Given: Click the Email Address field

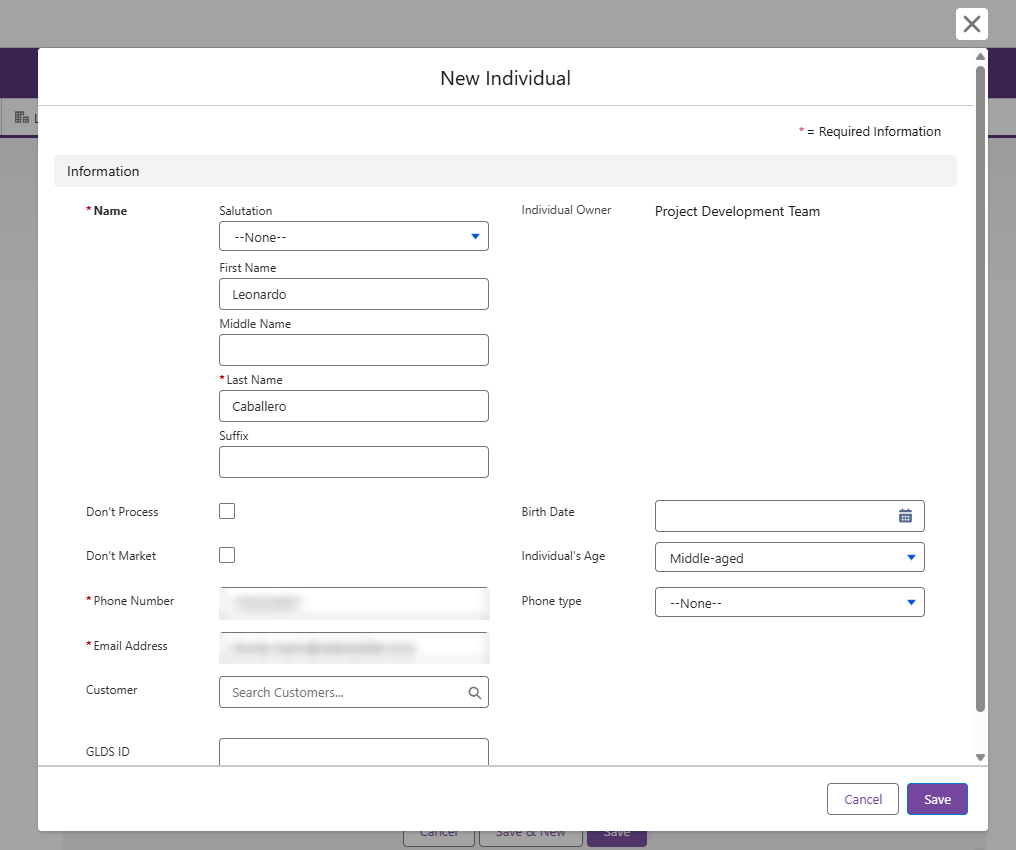Looking at the screenshot, I should [x=354, y=648].
